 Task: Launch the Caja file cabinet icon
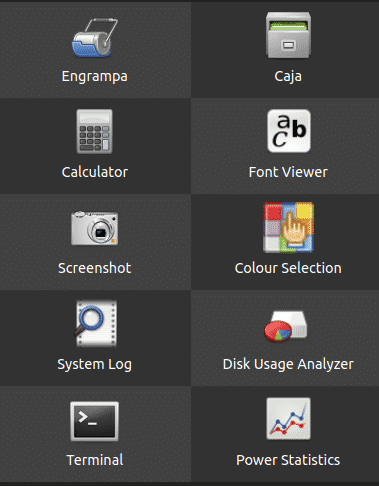coord(288,35)
